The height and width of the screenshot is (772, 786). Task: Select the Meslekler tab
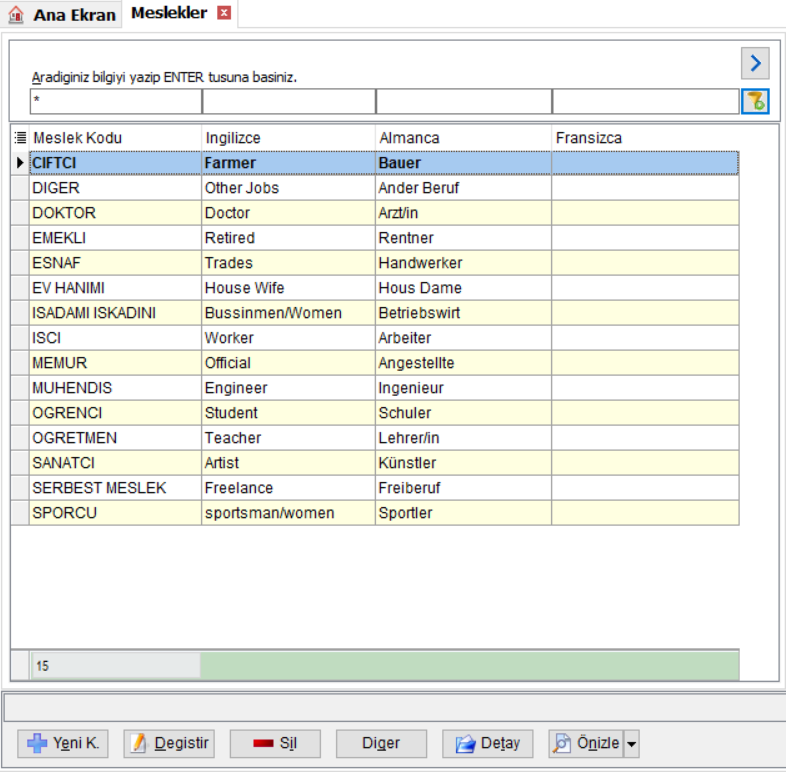click(x=169, y=13)
